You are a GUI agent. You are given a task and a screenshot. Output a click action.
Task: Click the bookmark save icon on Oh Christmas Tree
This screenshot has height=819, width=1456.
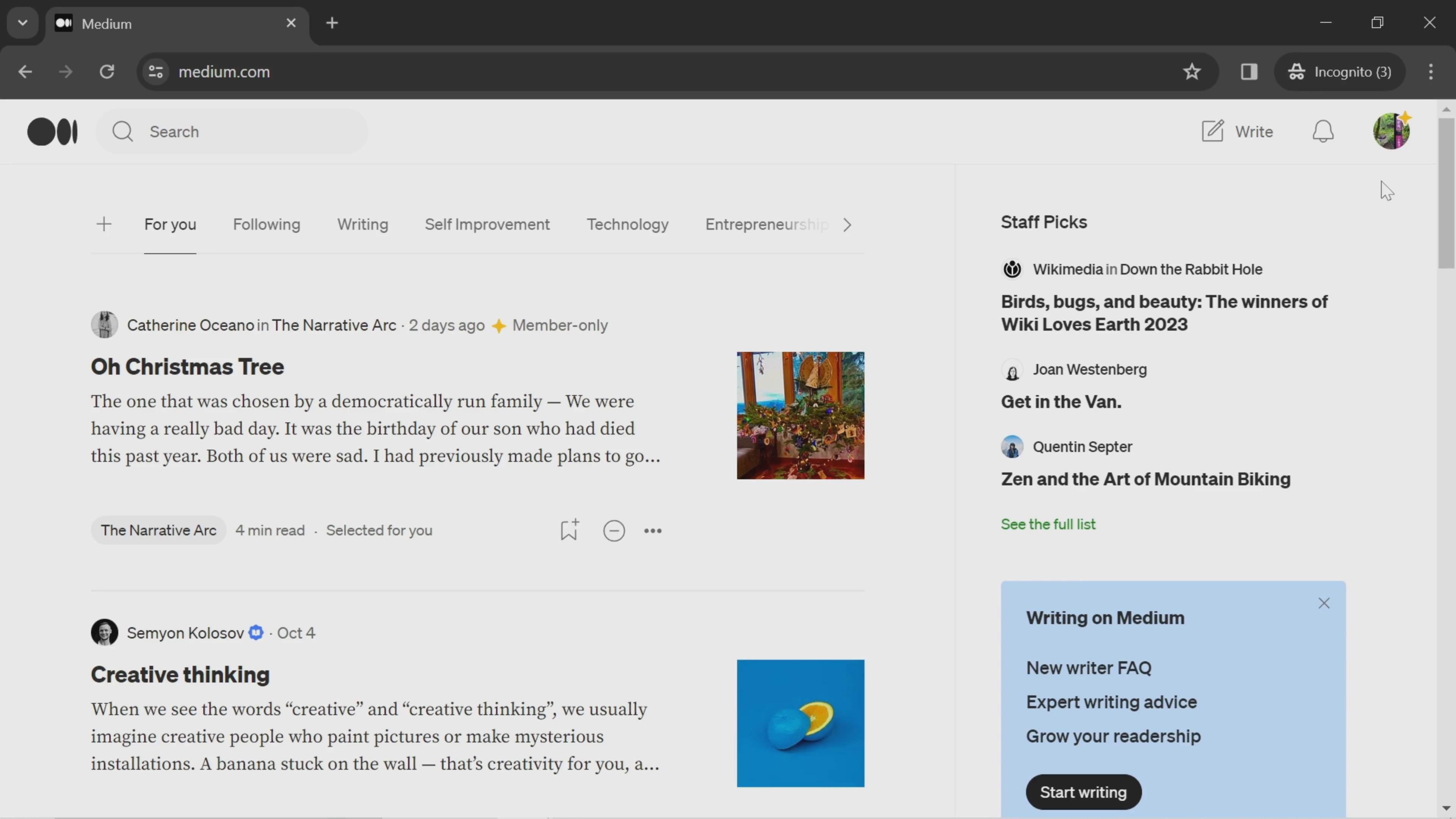coord(569,530)
